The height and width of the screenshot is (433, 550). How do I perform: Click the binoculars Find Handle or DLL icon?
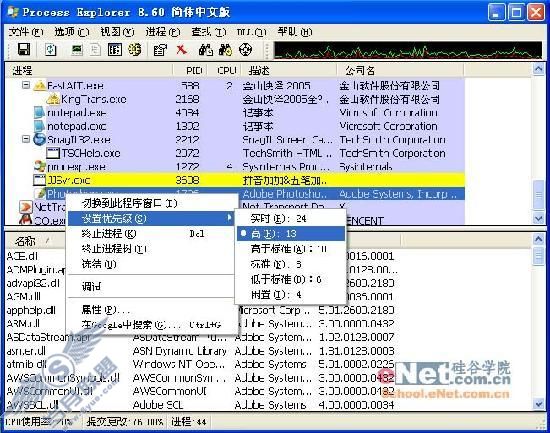coord(205,49)
